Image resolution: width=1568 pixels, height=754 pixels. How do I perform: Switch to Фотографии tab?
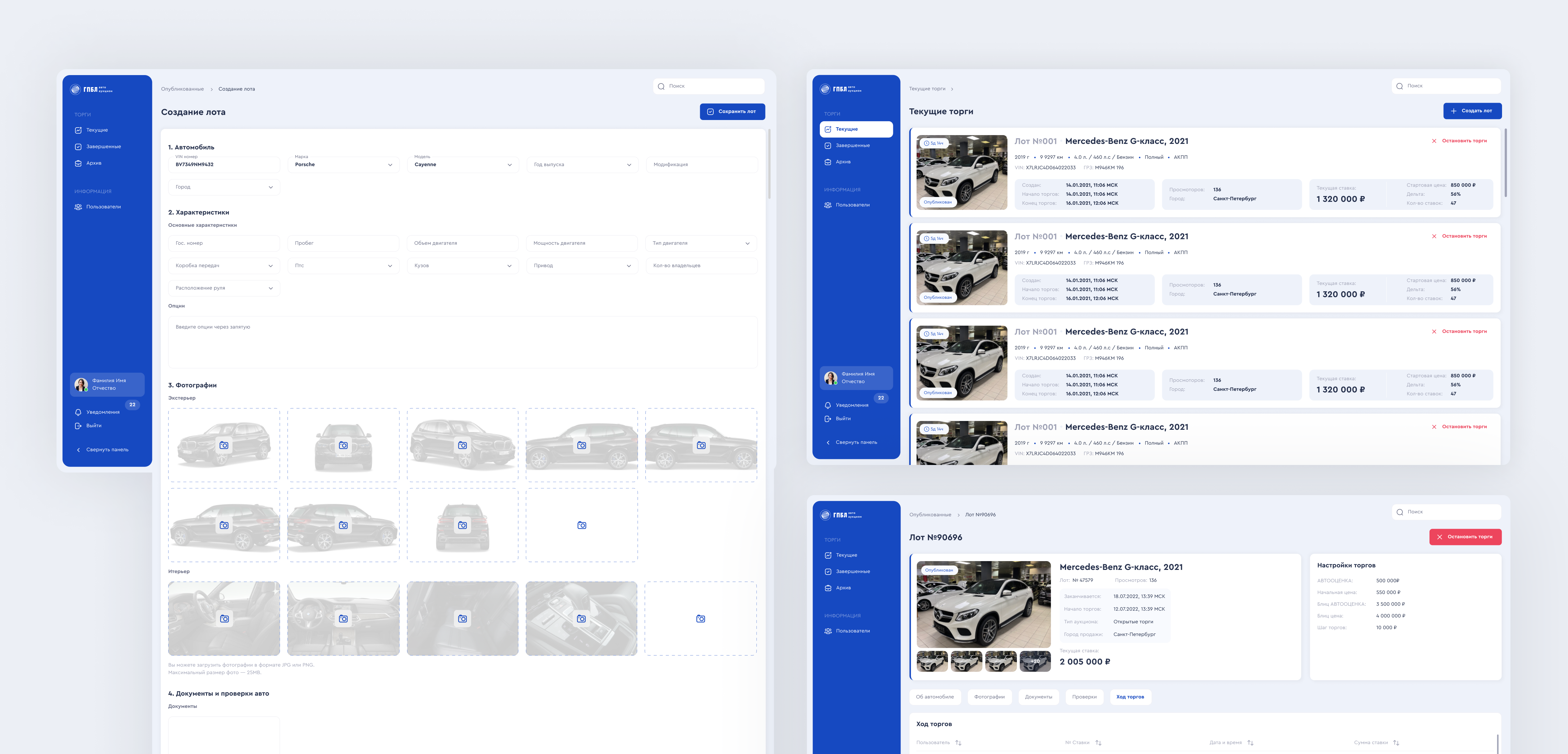[x=989, y=697]
